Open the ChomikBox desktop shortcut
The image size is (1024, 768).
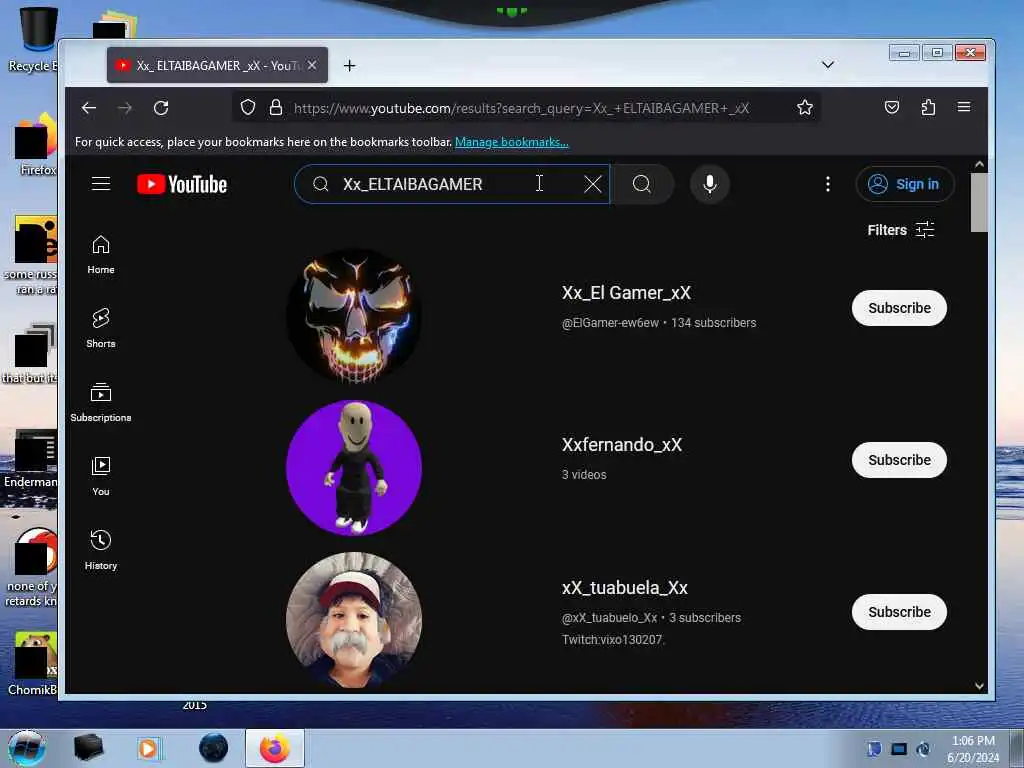33,664
